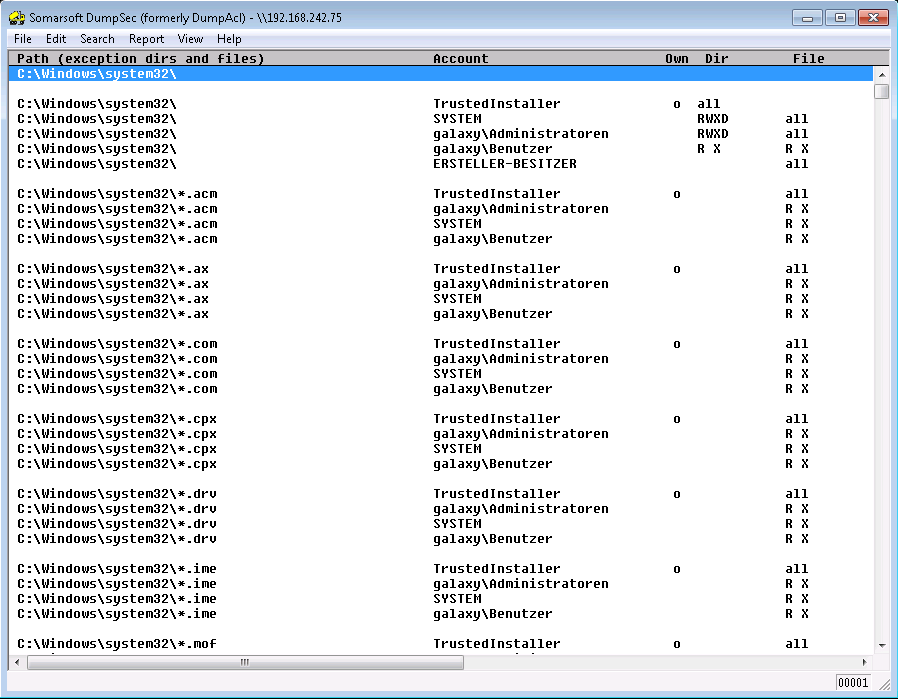Click the vertical scrollbar up arrow
Screen dimensions: 898x699
click(x=881, y=75)
